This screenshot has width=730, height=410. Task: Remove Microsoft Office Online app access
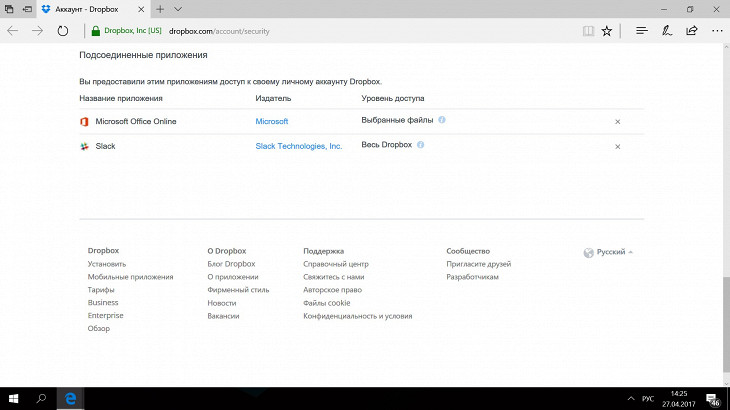pos(617,121)
